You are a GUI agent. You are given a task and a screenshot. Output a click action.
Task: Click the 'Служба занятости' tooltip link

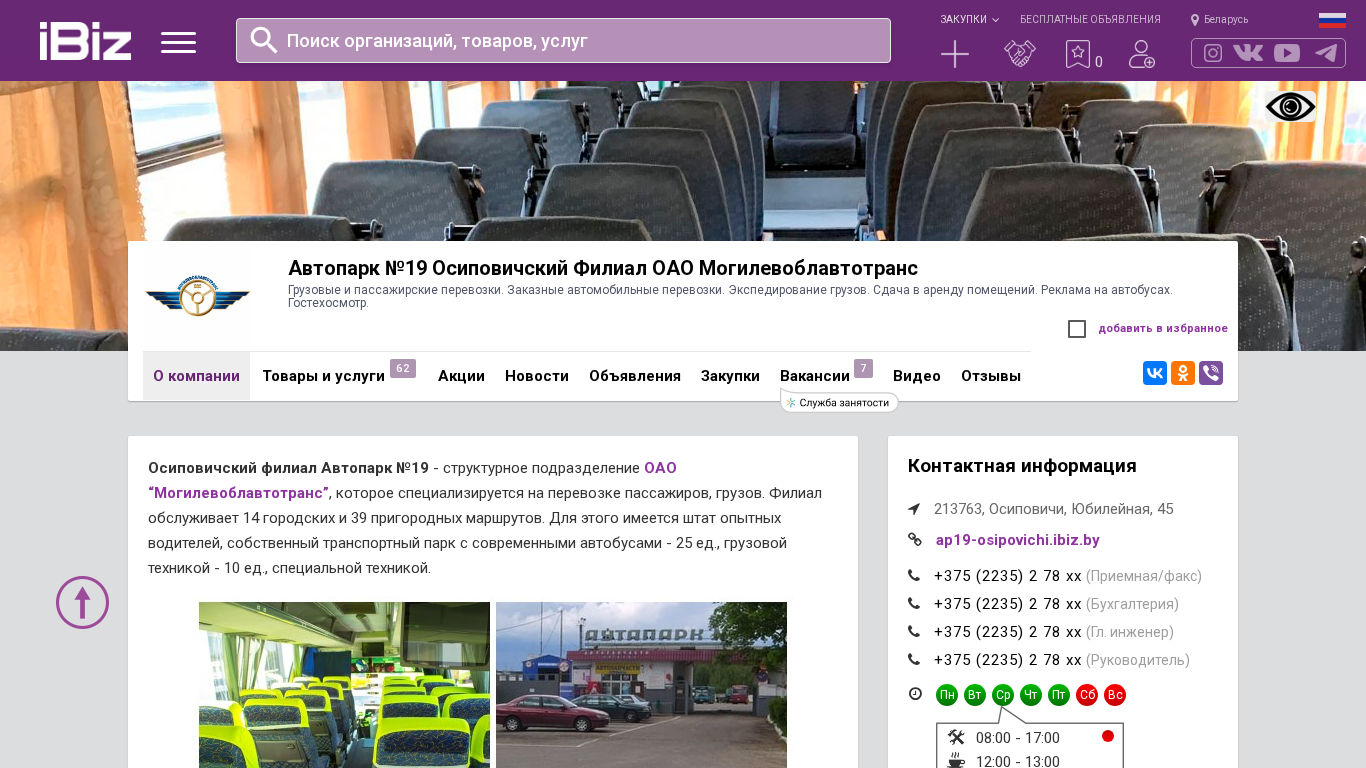pyautogui.click(x=840, y=403)
